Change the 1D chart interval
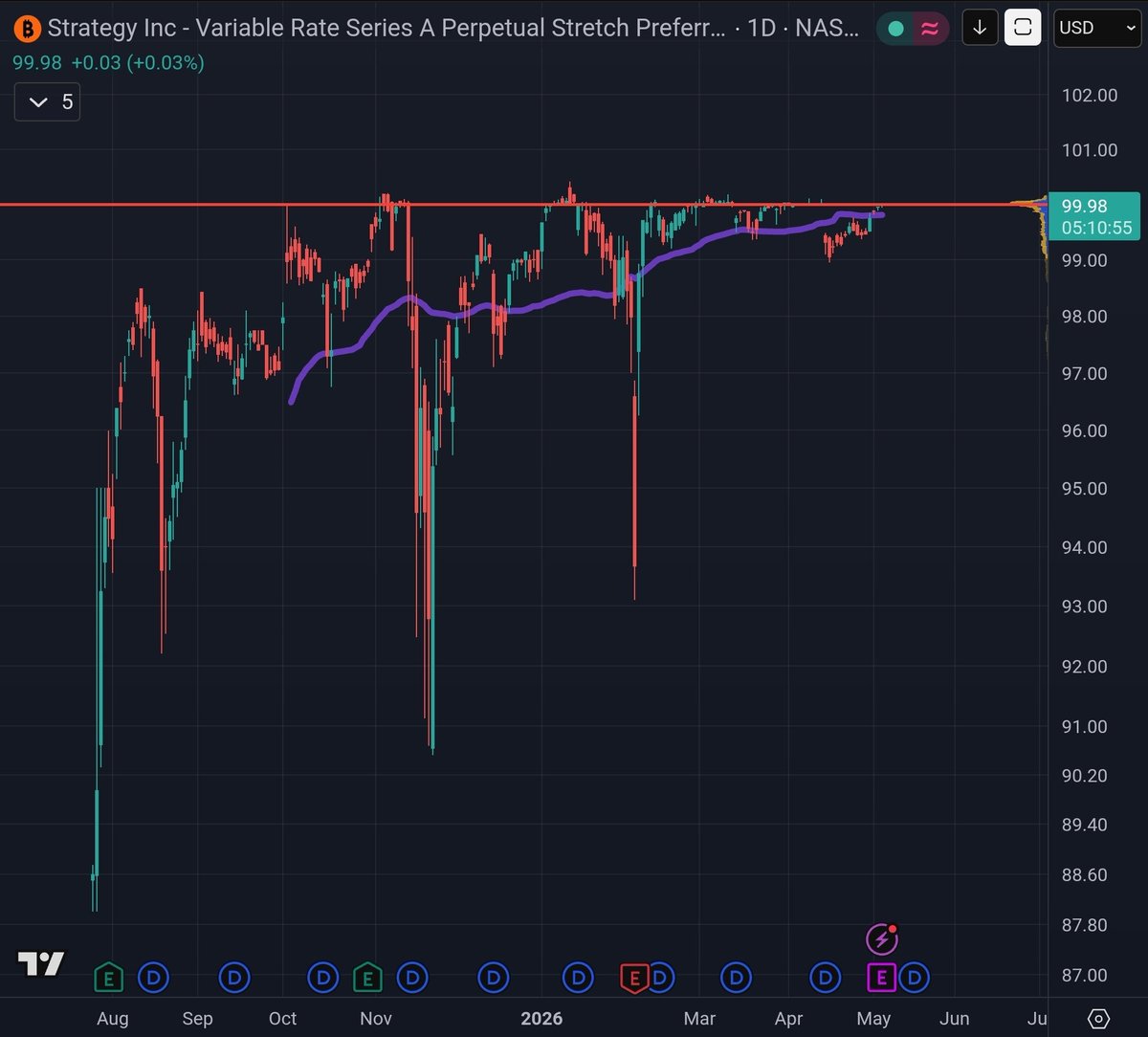This screenshot has height=1037, width=1148. [x=762, y=28]
